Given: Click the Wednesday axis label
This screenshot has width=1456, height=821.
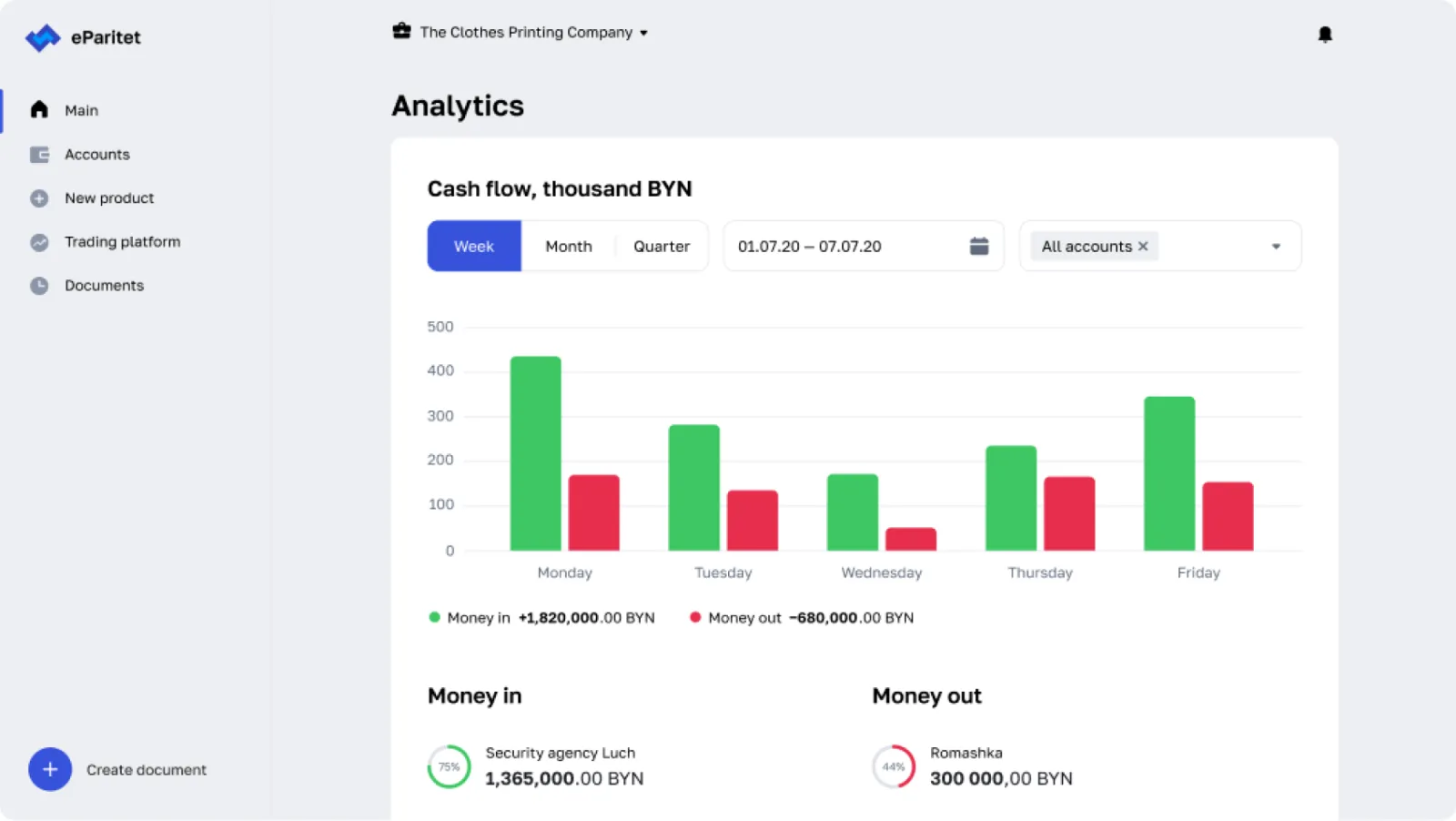Looking at the screenshot, I should (x=882, y=573).
